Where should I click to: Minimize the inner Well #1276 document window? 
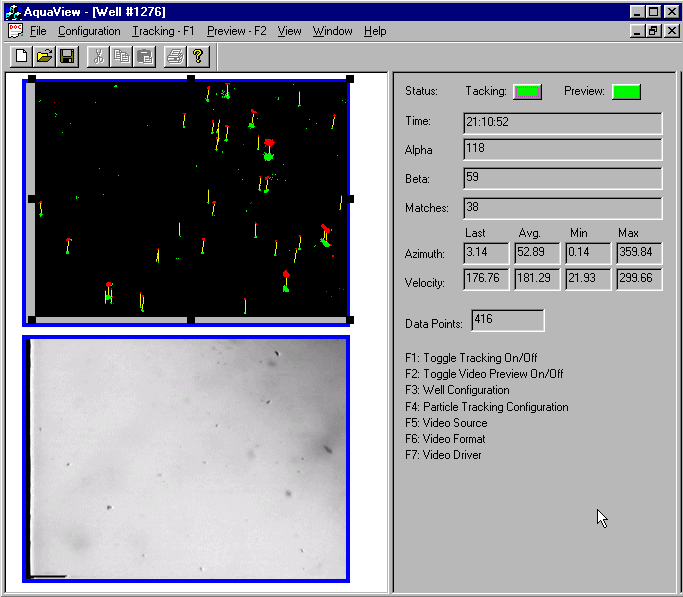coord(638,31)
